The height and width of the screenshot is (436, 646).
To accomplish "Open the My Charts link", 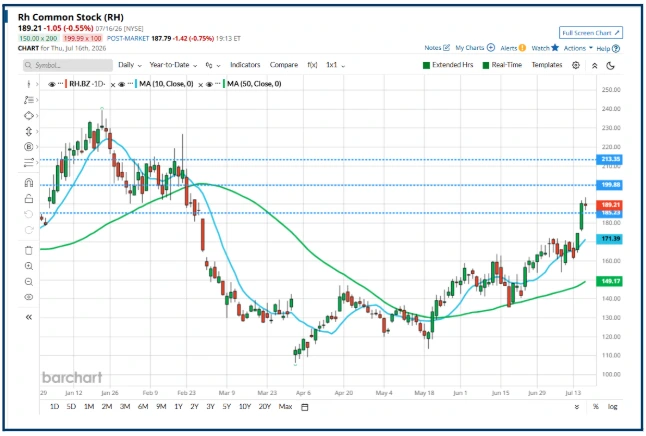I will click(x=470, y=48).
